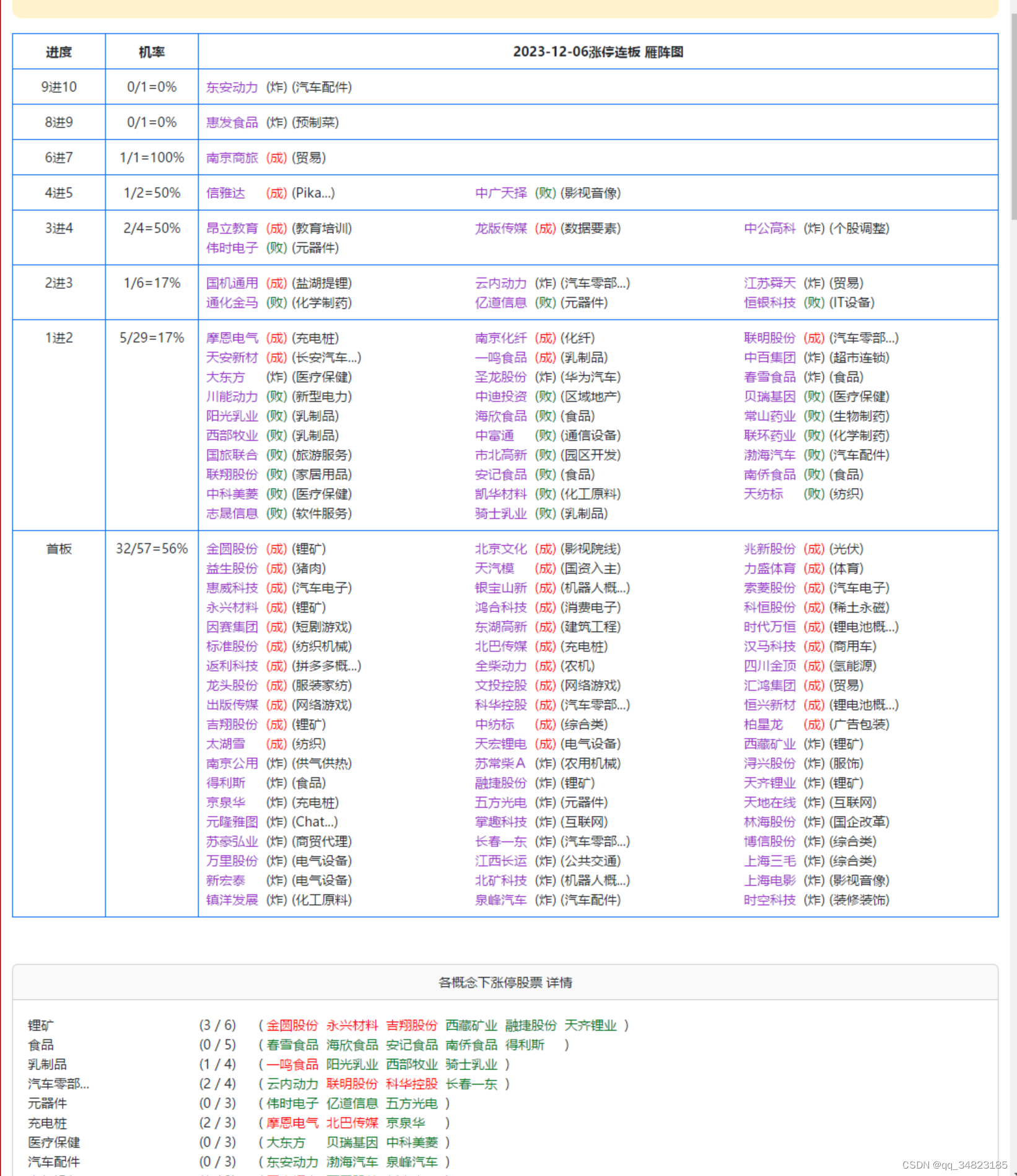This screenshot has width=1017, height=1176.
Task: Click the 伟时电子 link in 3进4 row
Action: tap(232, 248)
